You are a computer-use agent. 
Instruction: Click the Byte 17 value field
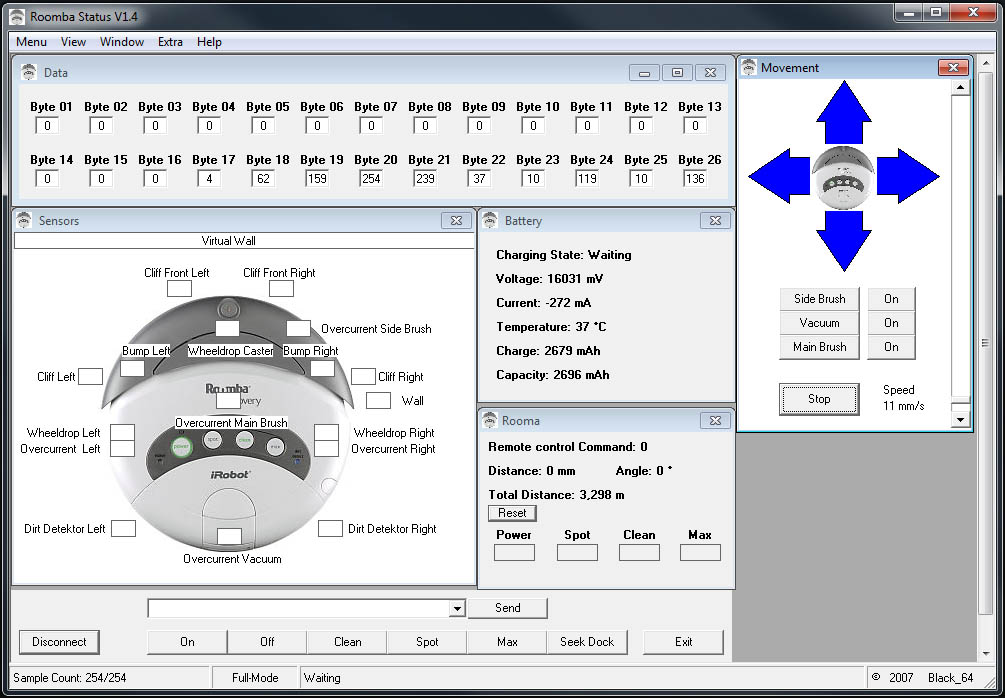pyautogui.click(x=209, y=178)
